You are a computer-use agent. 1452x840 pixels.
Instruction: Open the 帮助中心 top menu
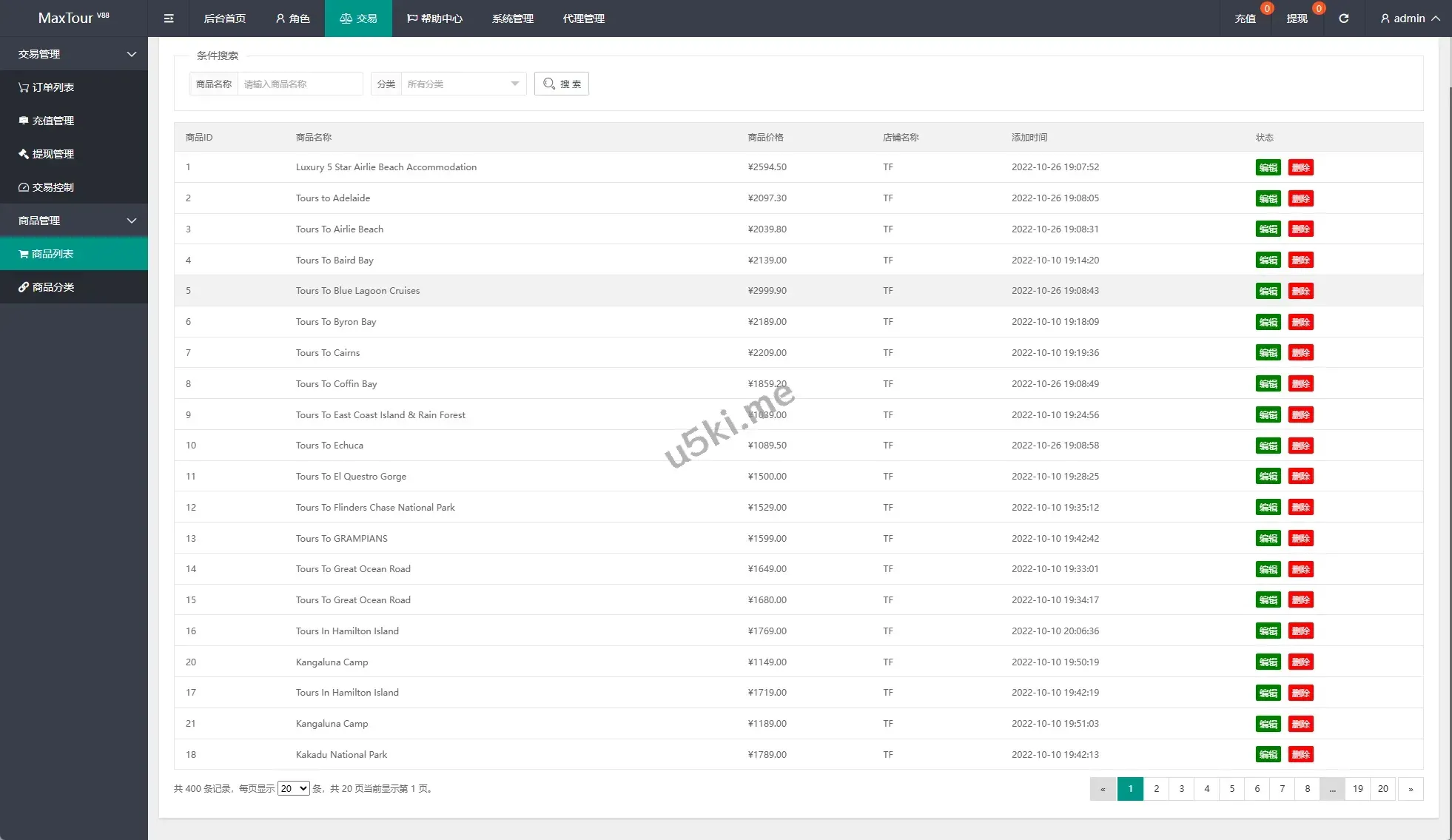434,19
